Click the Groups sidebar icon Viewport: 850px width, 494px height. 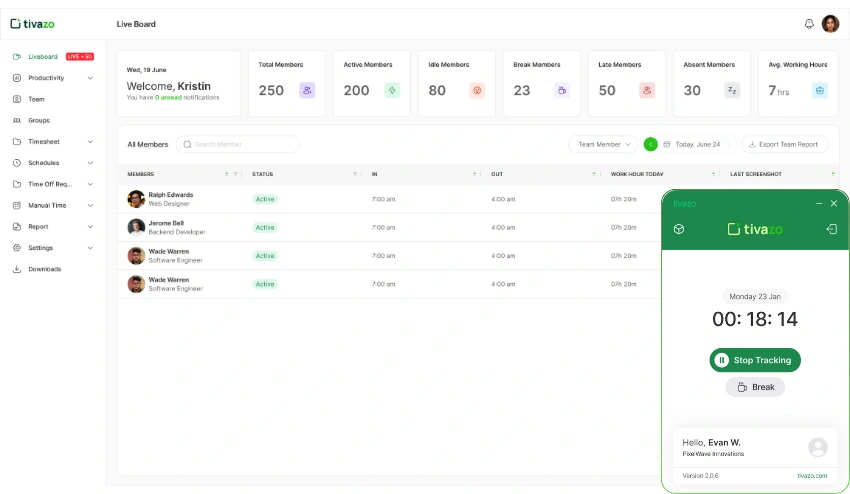click(17, 120)
